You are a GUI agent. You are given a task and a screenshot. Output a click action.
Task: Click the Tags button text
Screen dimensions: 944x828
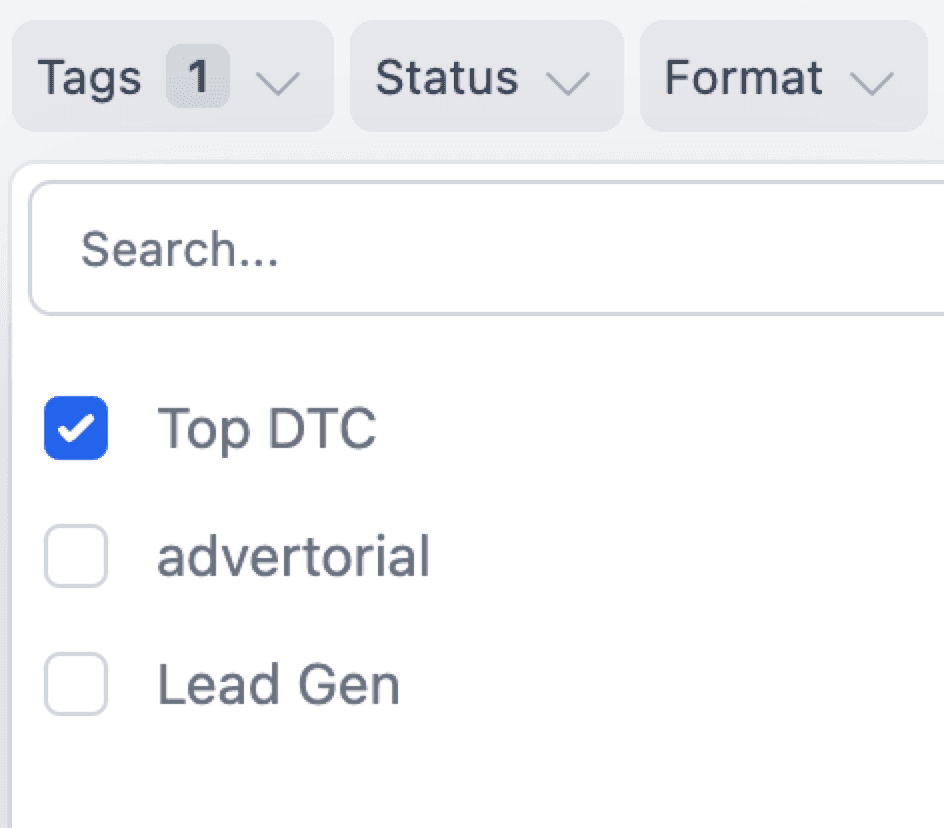[89, 78]
